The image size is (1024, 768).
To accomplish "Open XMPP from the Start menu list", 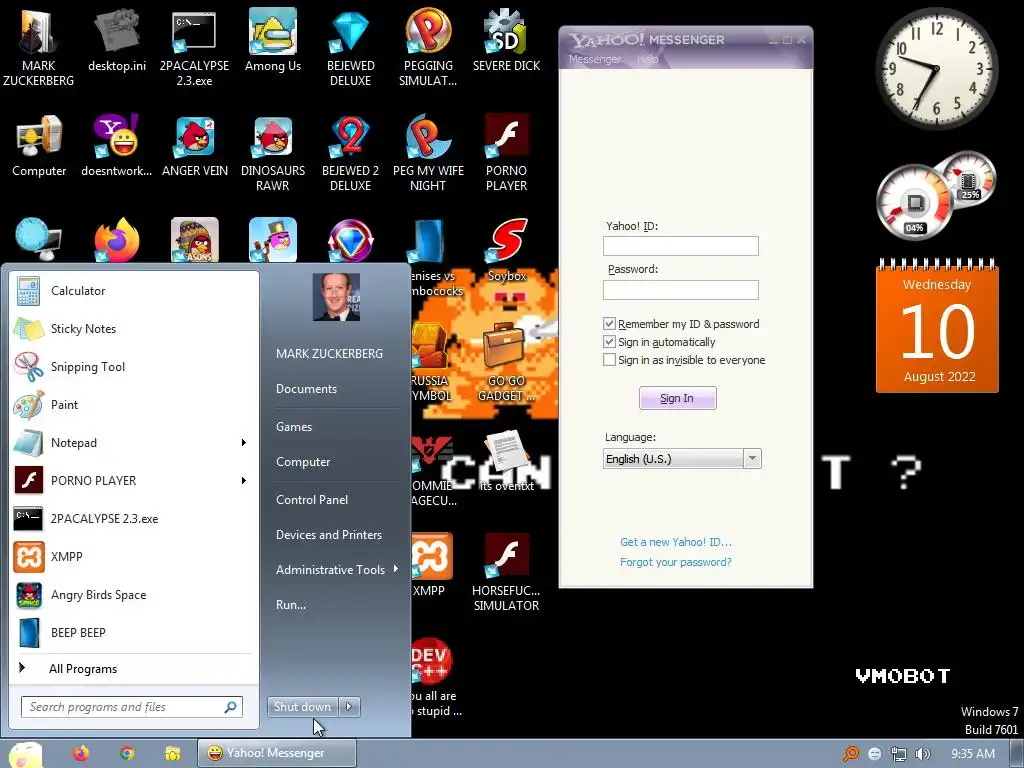I will point(131,557).
